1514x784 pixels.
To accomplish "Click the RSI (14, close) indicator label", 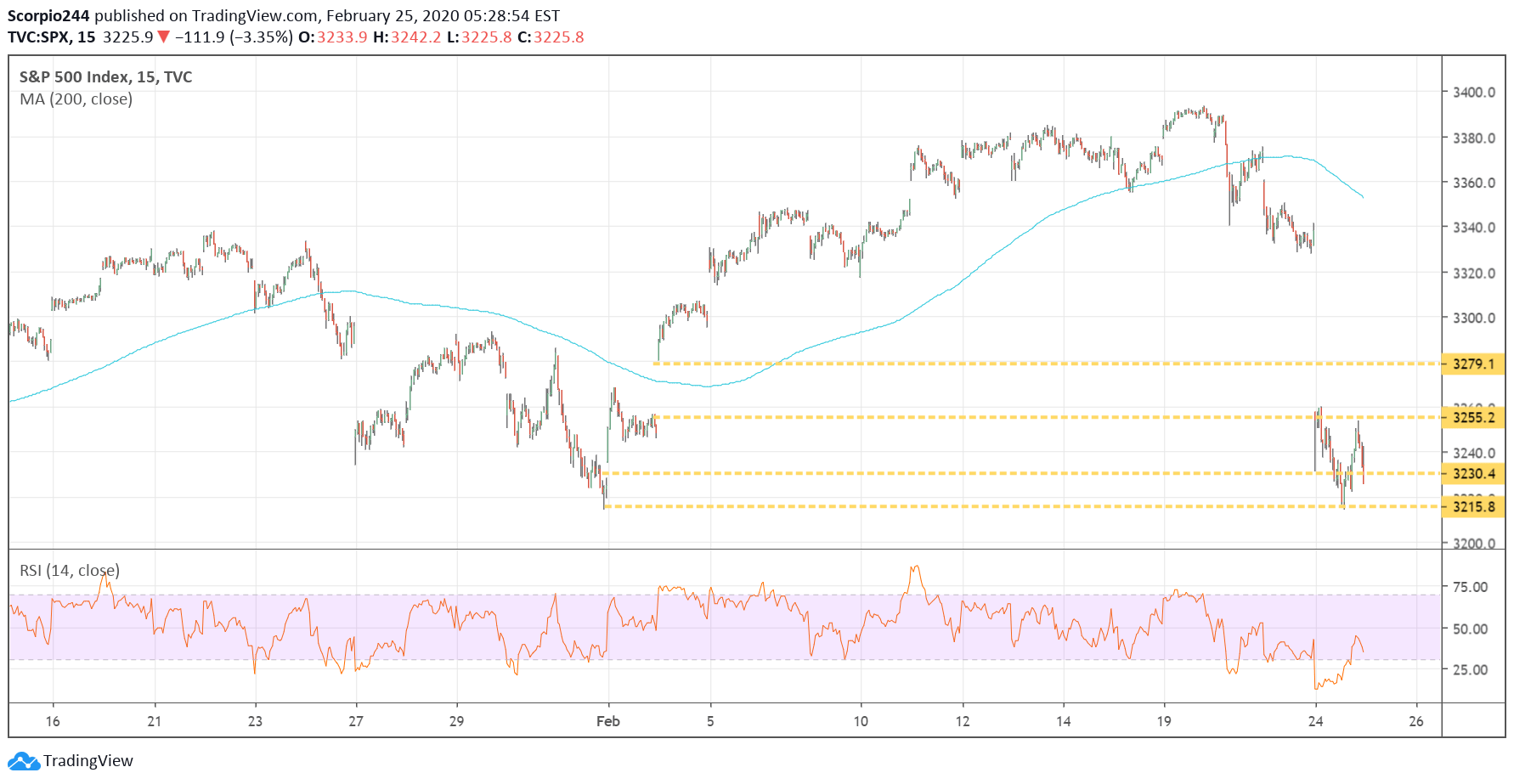I will [70, 571].
